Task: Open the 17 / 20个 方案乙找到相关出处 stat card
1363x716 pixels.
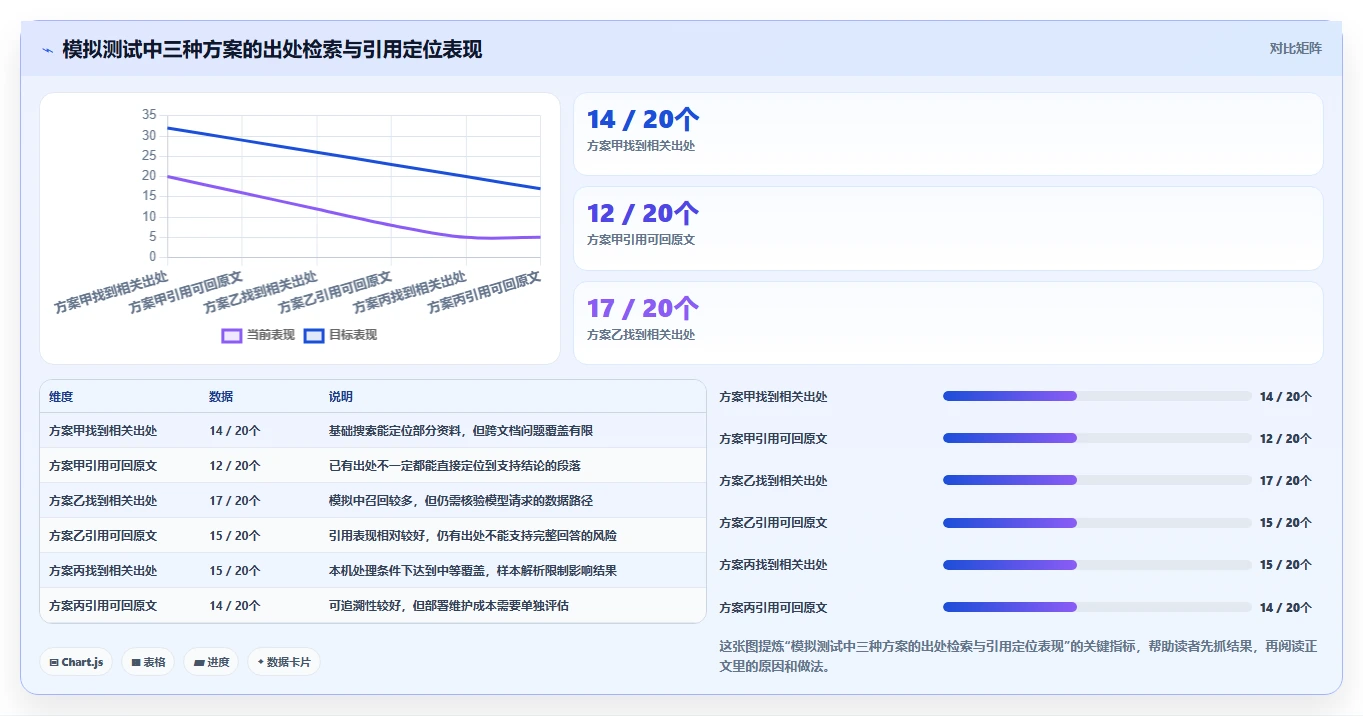Action: click(948, 323)
